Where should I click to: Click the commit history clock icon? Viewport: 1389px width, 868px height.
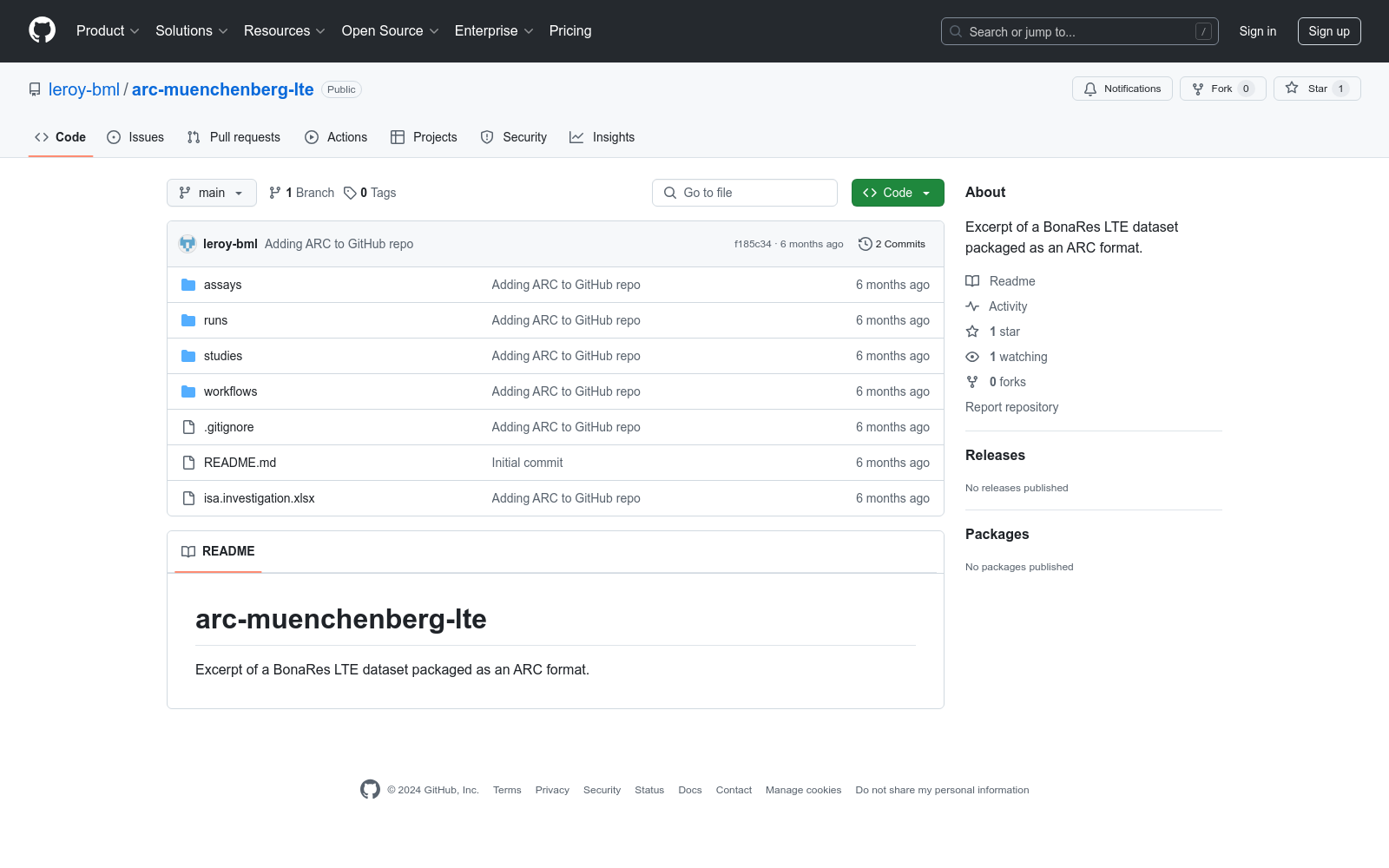pos(865,244)
